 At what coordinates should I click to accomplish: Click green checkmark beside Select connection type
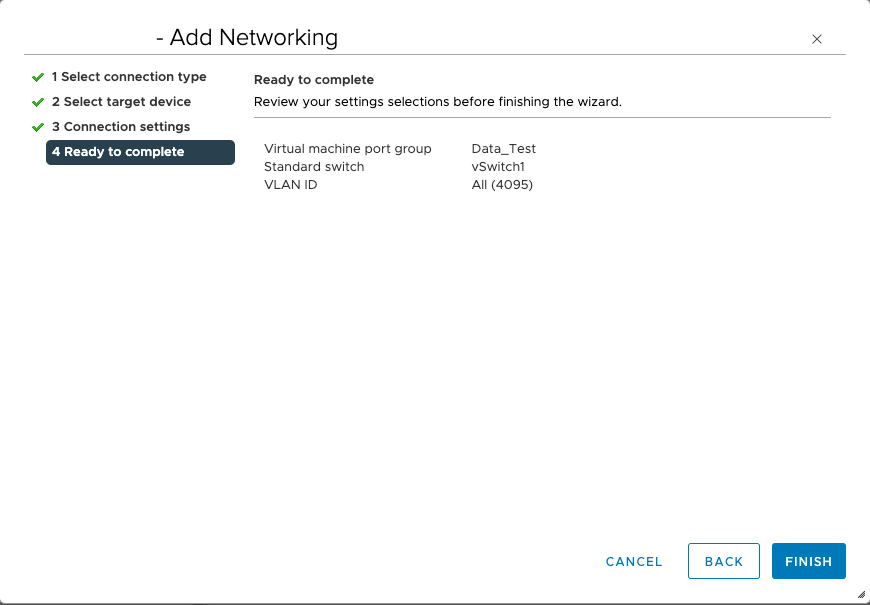38,77
